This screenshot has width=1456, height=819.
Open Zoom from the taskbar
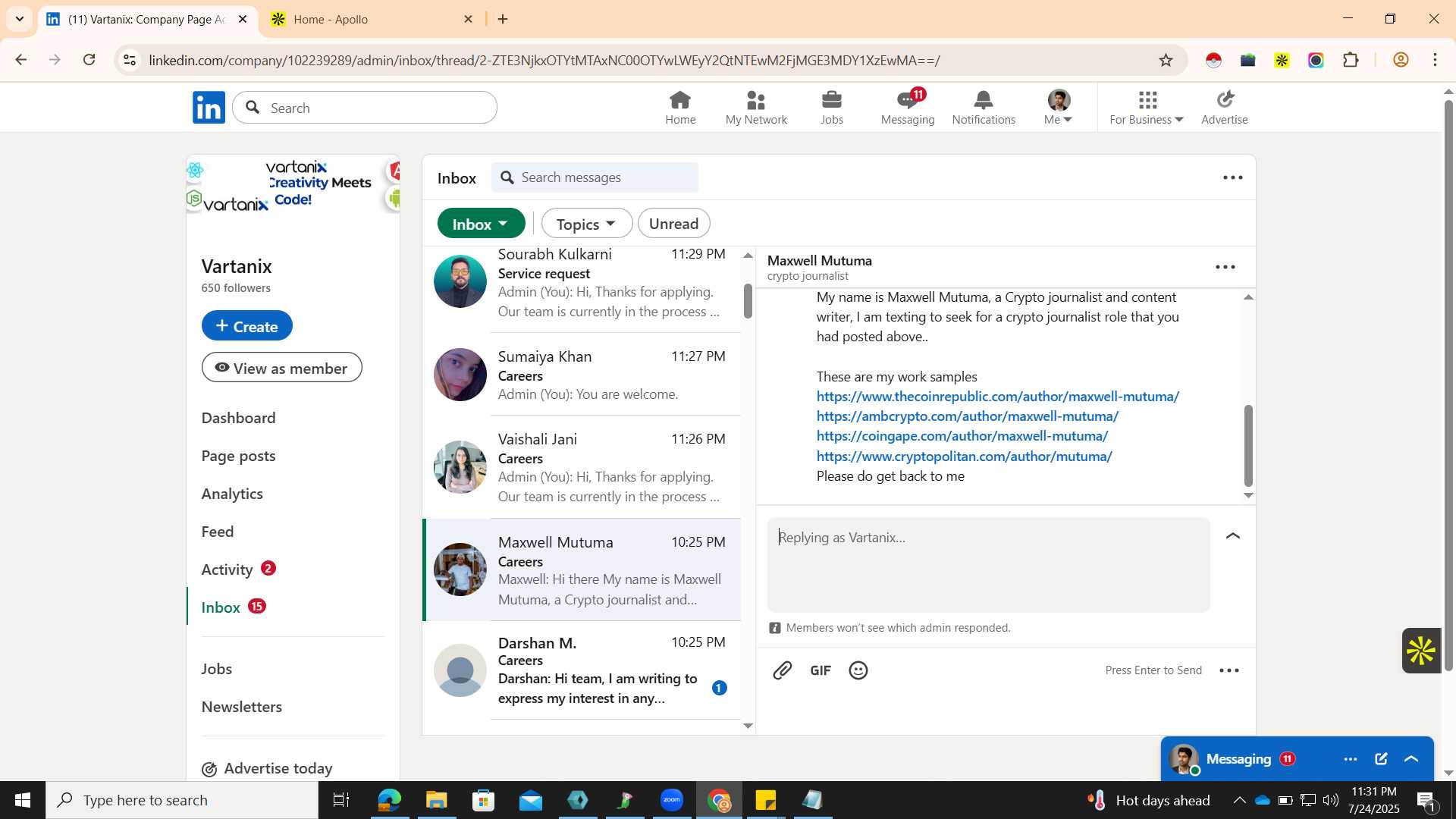[672, 800]
